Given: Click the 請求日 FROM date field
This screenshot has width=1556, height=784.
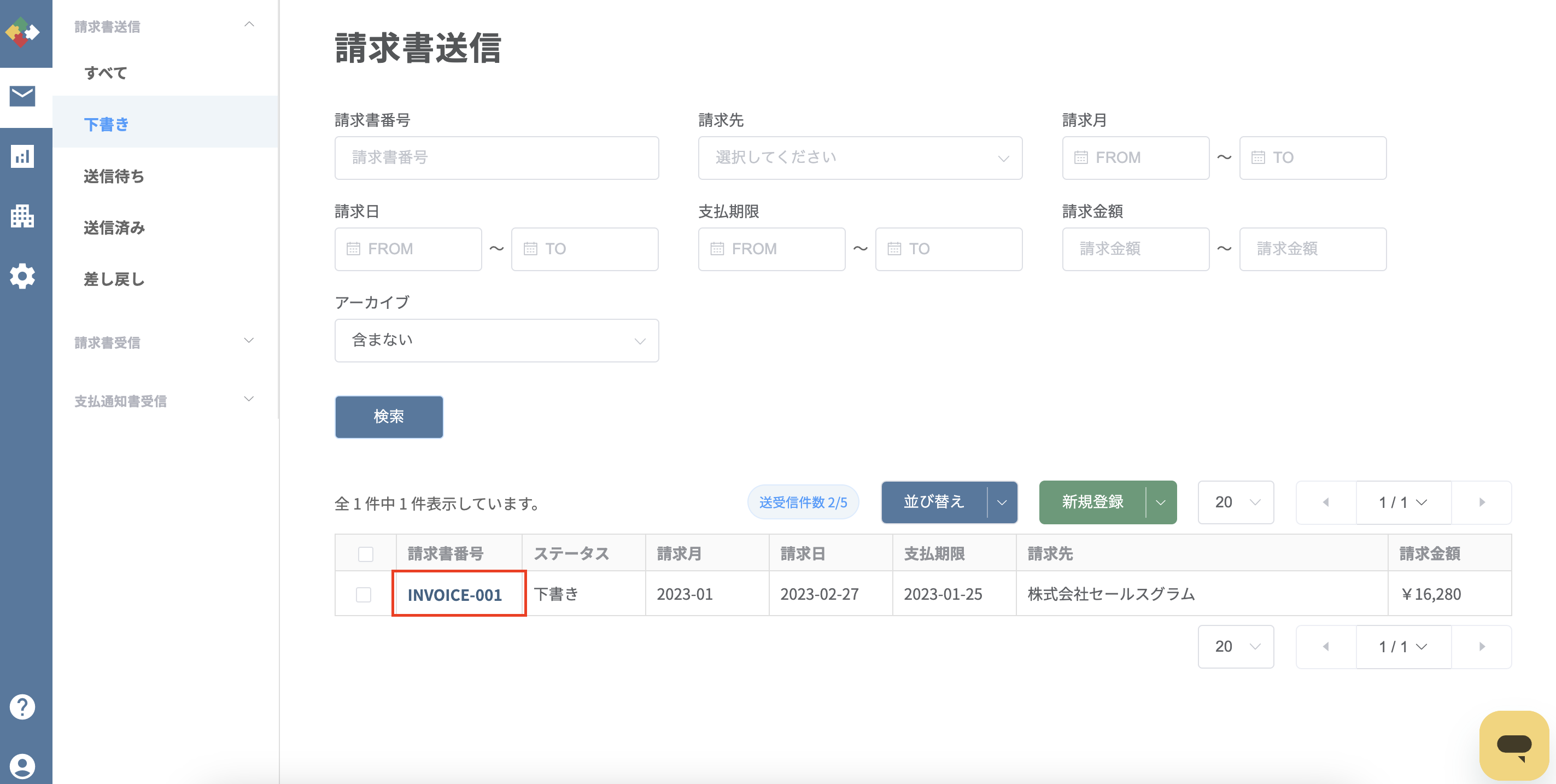Looking at the screenshot, I should [x=408, y=249].
